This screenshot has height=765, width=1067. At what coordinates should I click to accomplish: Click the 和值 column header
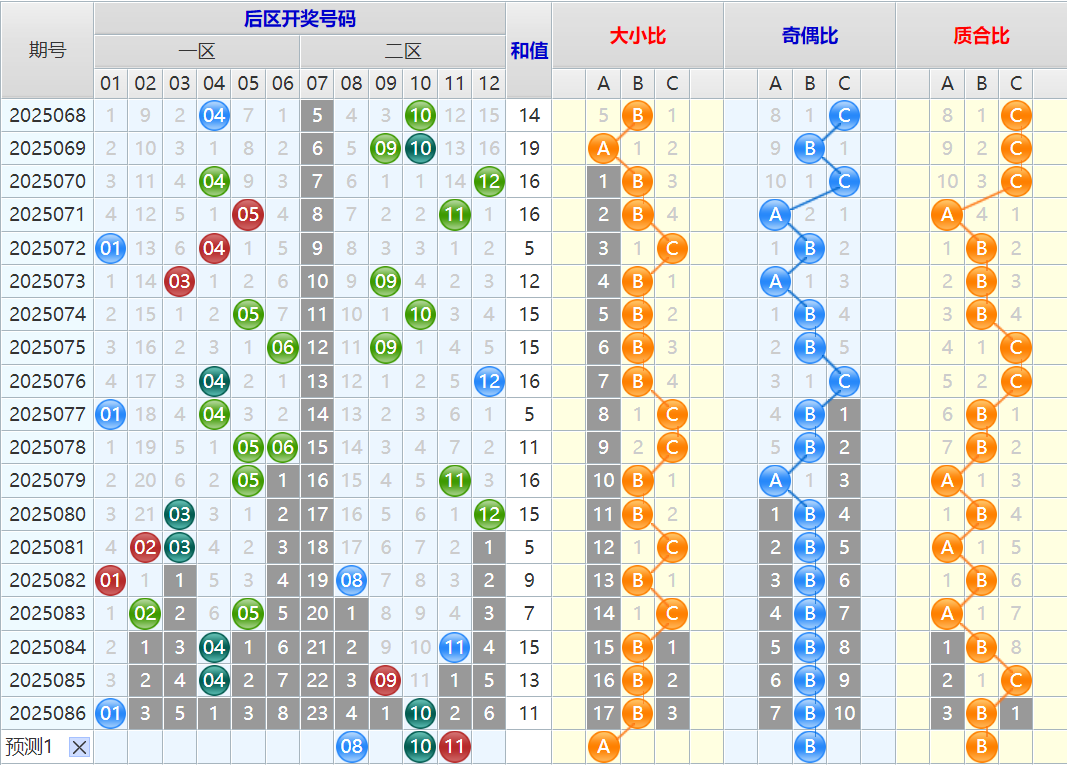pos(529,50)
